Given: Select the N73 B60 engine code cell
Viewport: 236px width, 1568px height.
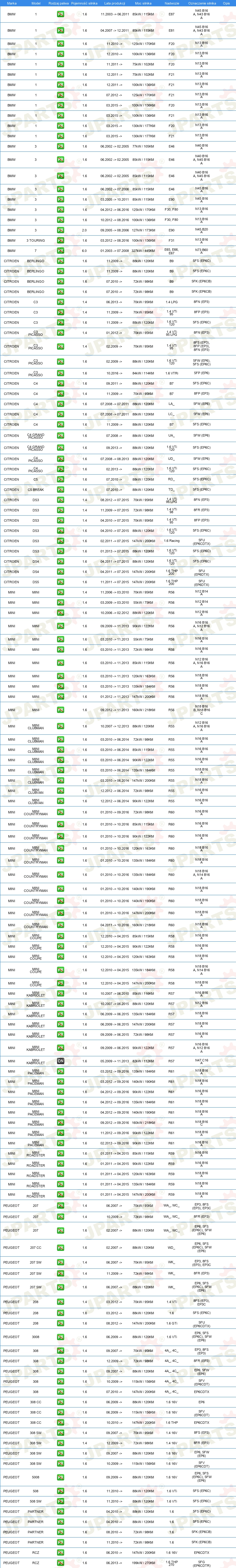Looking at the screenshot, I should (x=201, y=251).
